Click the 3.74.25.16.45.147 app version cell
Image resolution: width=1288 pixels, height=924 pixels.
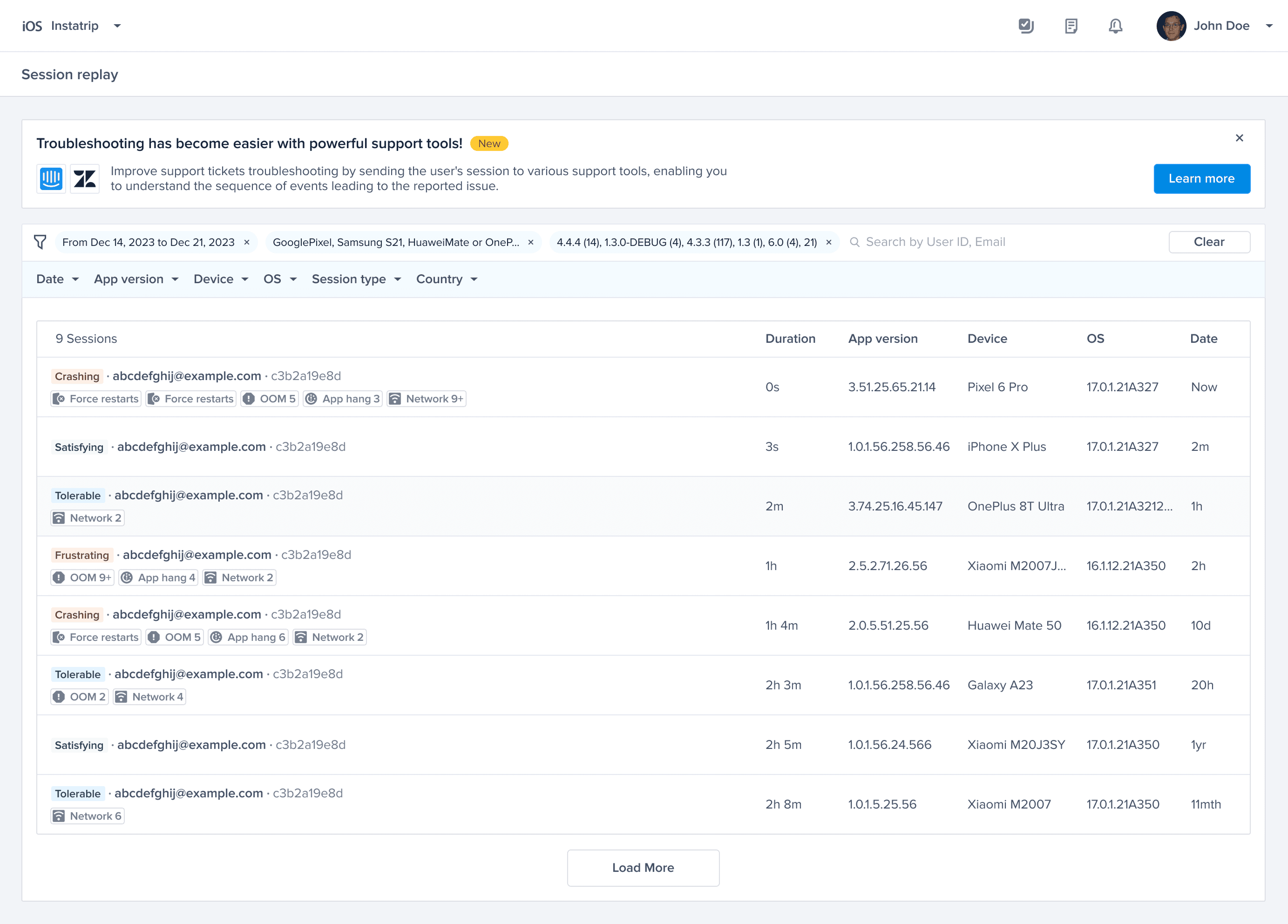(895, 507)
